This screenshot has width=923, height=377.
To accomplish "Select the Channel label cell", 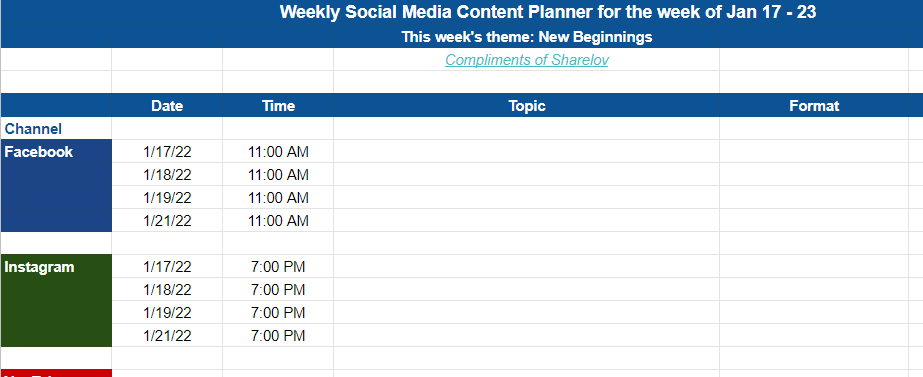I will click(x=56, y=128).
